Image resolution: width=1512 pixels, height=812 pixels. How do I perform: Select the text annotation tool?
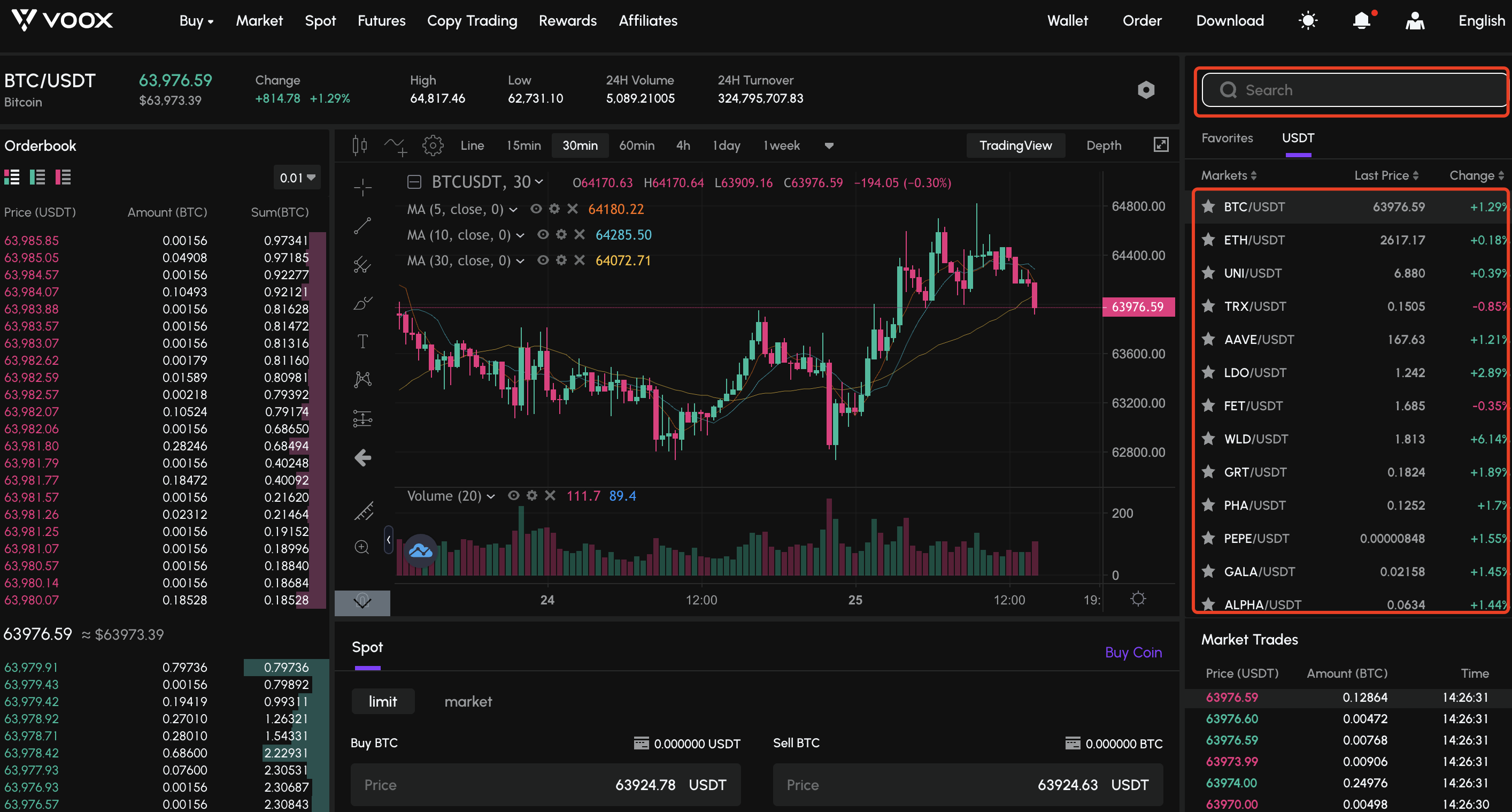[362, 341]
